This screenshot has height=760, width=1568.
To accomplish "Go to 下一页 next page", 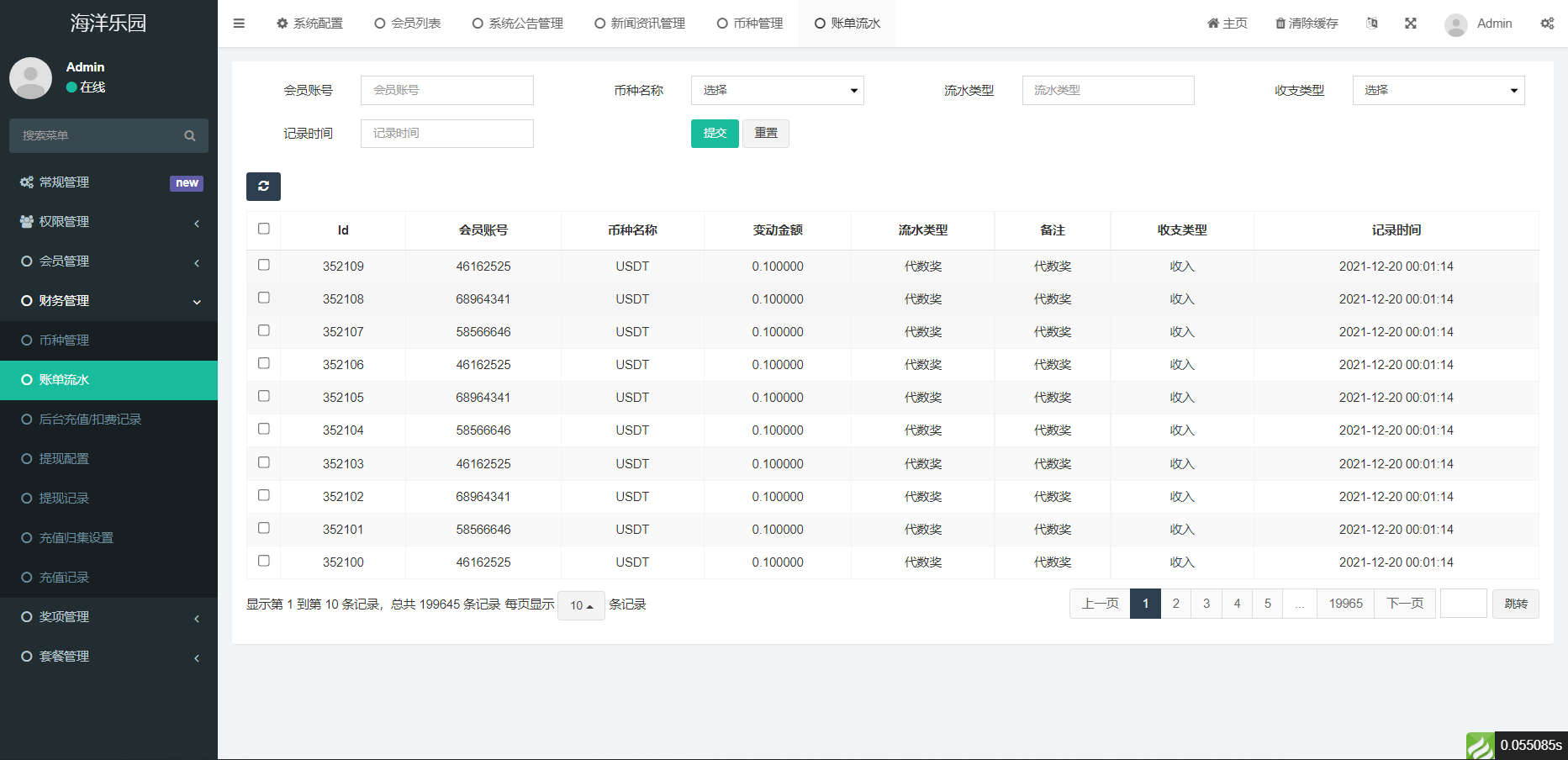I will click(1405, 604).
